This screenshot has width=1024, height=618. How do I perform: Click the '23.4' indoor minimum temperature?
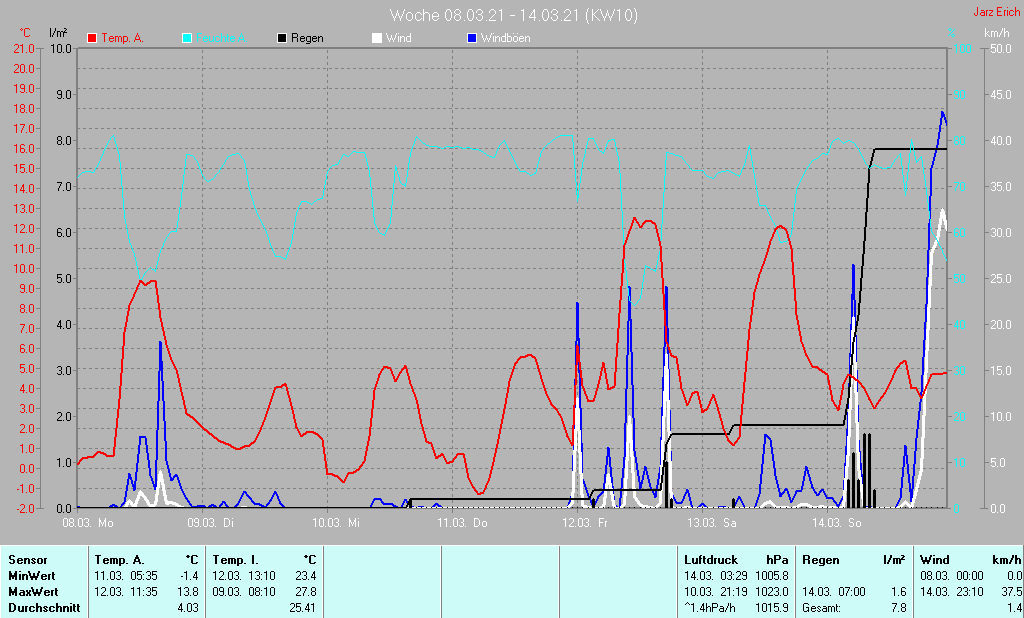[306, 576]
